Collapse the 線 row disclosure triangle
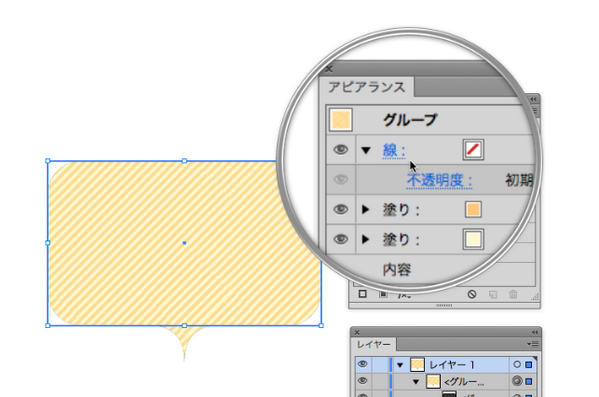Screen dimensions: 599x397 coord(366,150)
